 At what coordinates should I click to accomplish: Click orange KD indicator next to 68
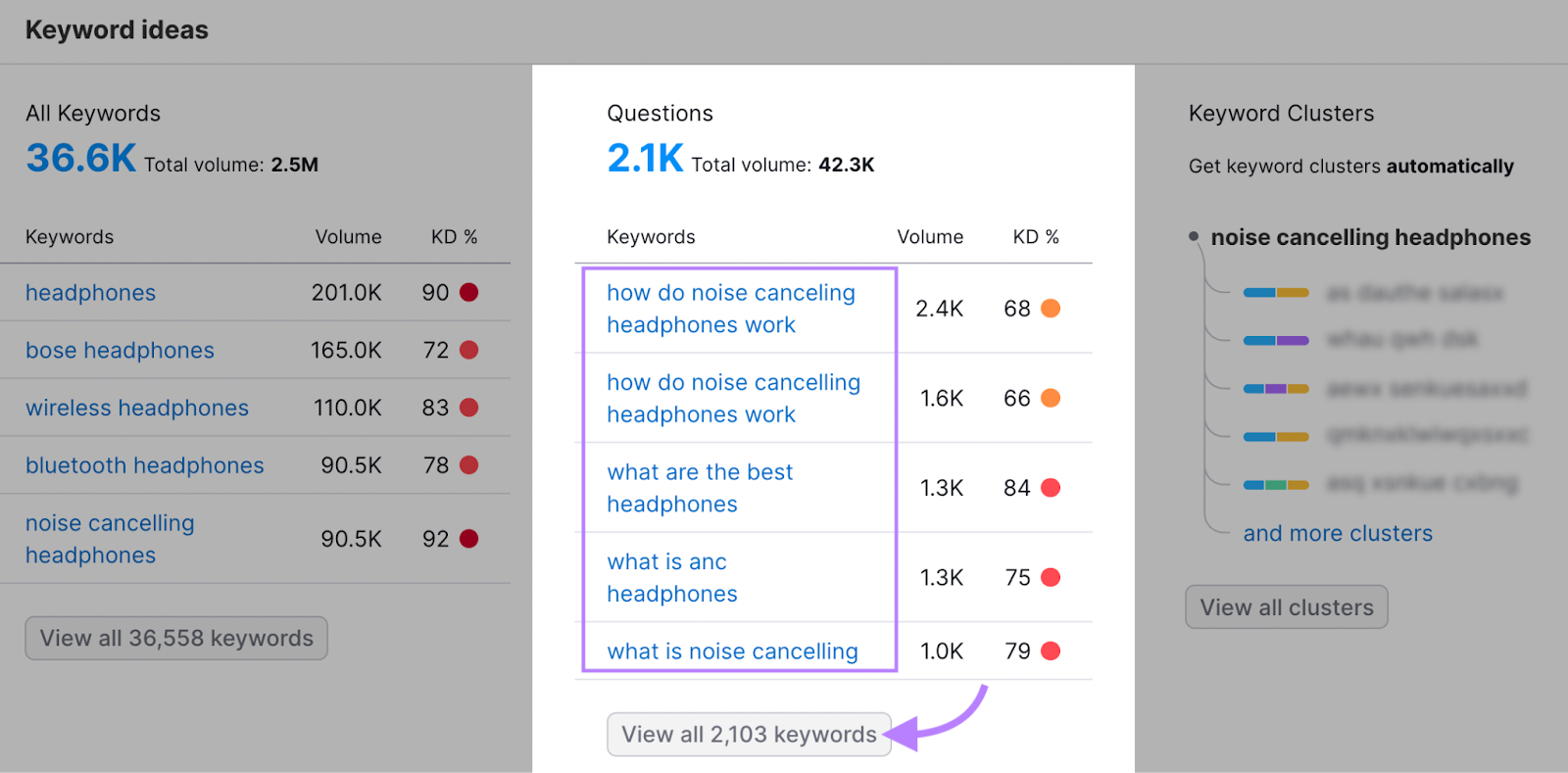[1051, 309]
